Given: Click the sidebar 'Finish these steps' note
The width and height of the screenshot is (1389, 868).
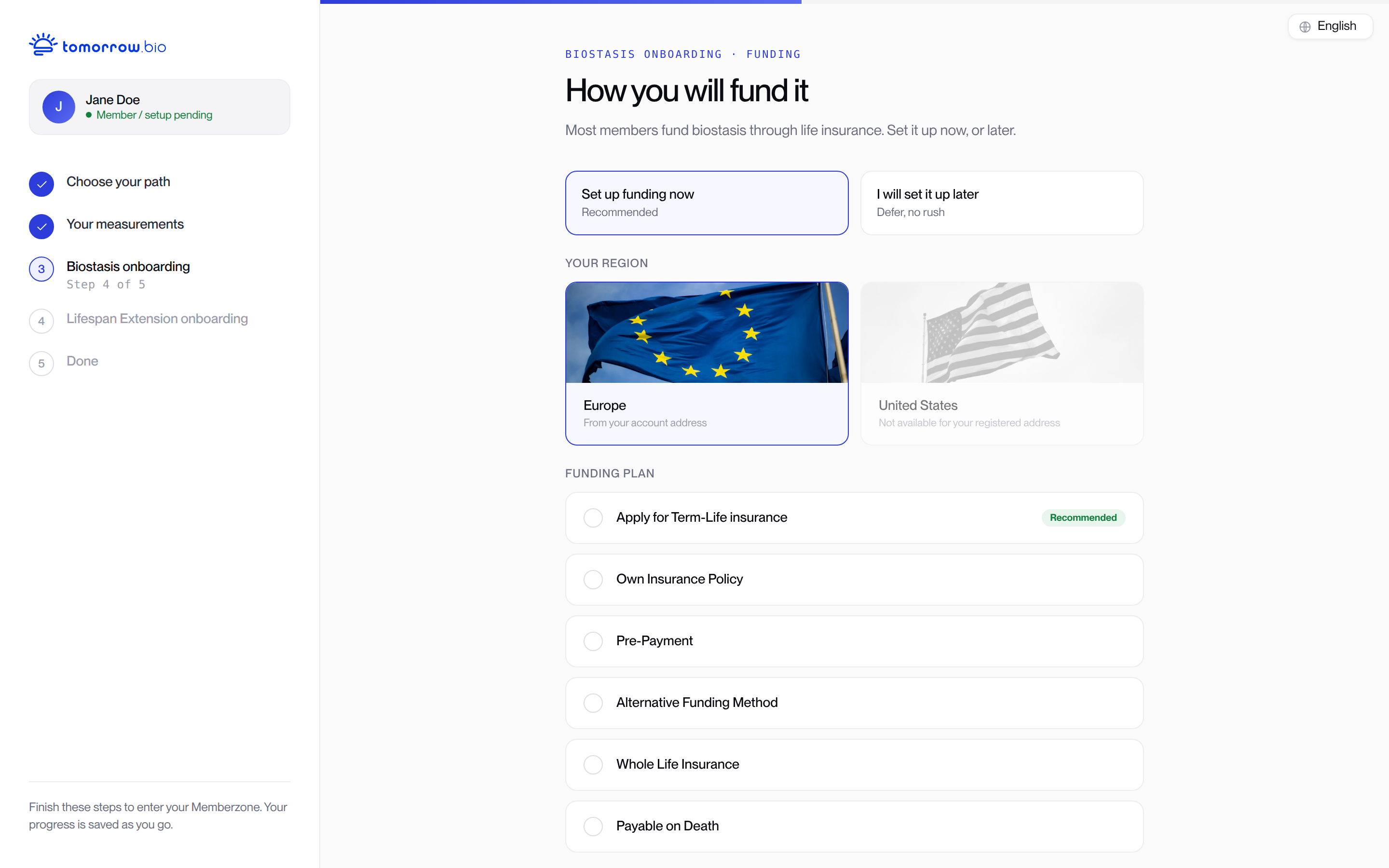Looking at the screenshot, I should 158,816.
